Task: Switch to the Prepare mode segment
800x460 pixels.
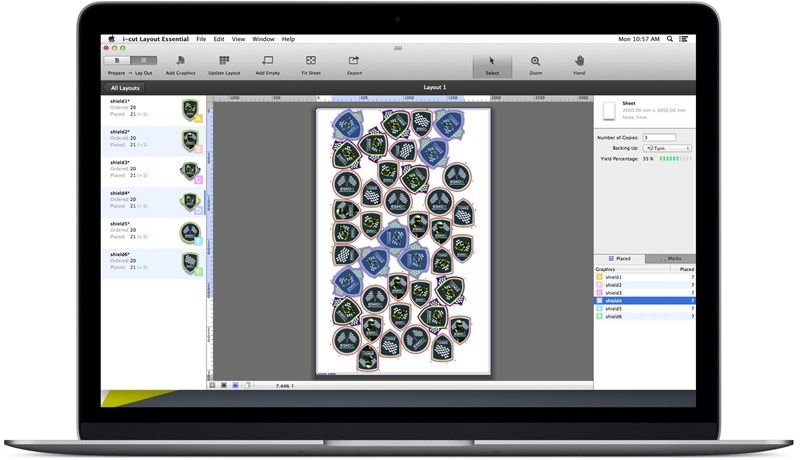Action: [x=117, y=60]
